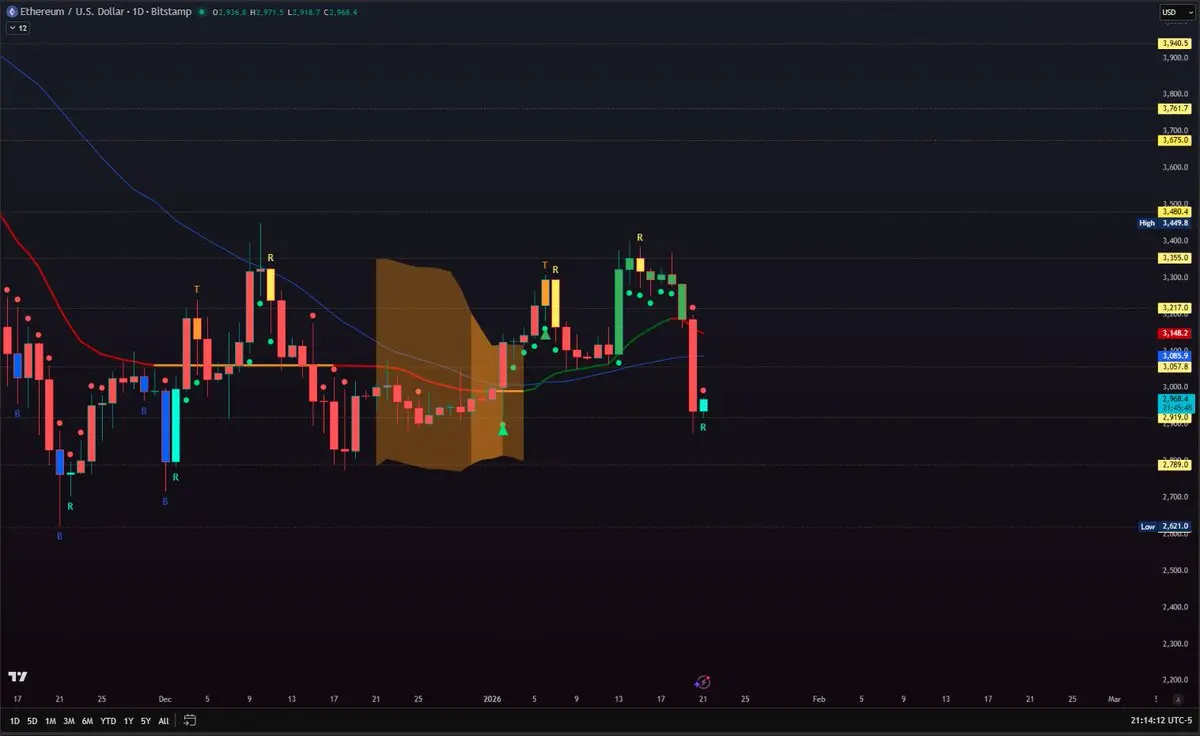This screenshot has height=736, width=1200.
Task: Click the green market status dot
Action: click(x=201, y=12)
